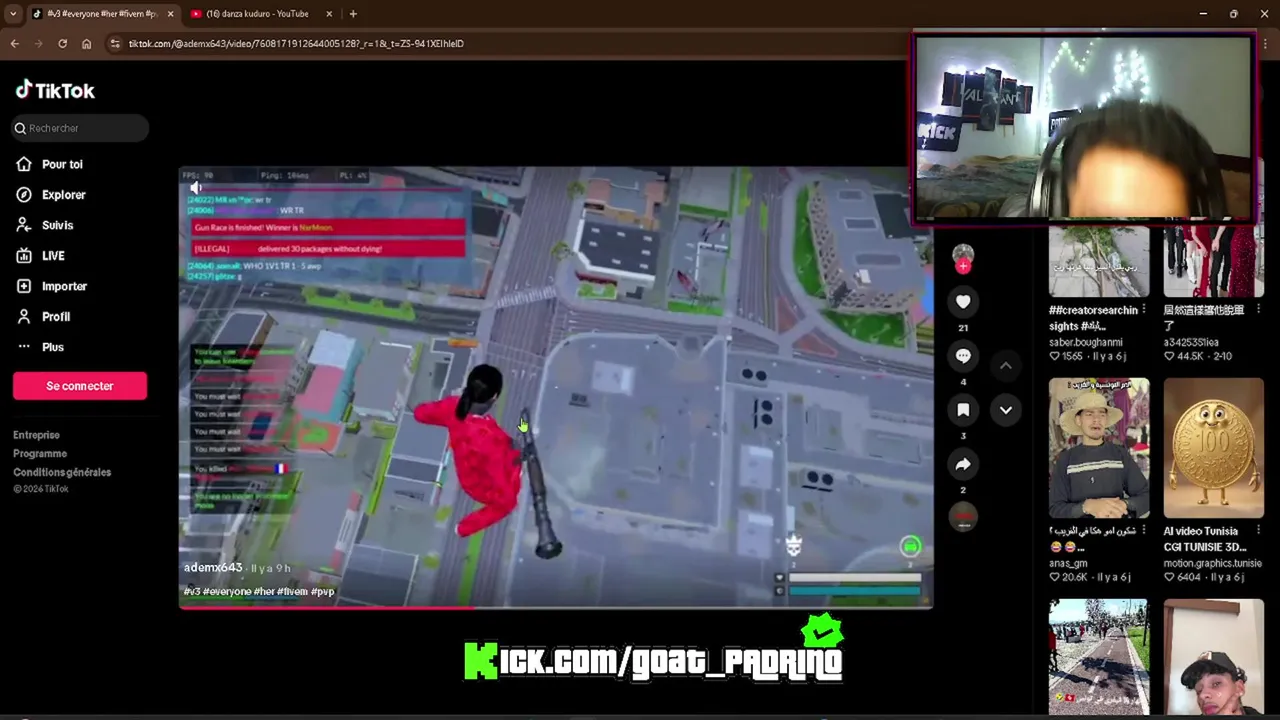Click the Se connecter button
This screenshot has width=1280, height=720.
coord(80,386)
